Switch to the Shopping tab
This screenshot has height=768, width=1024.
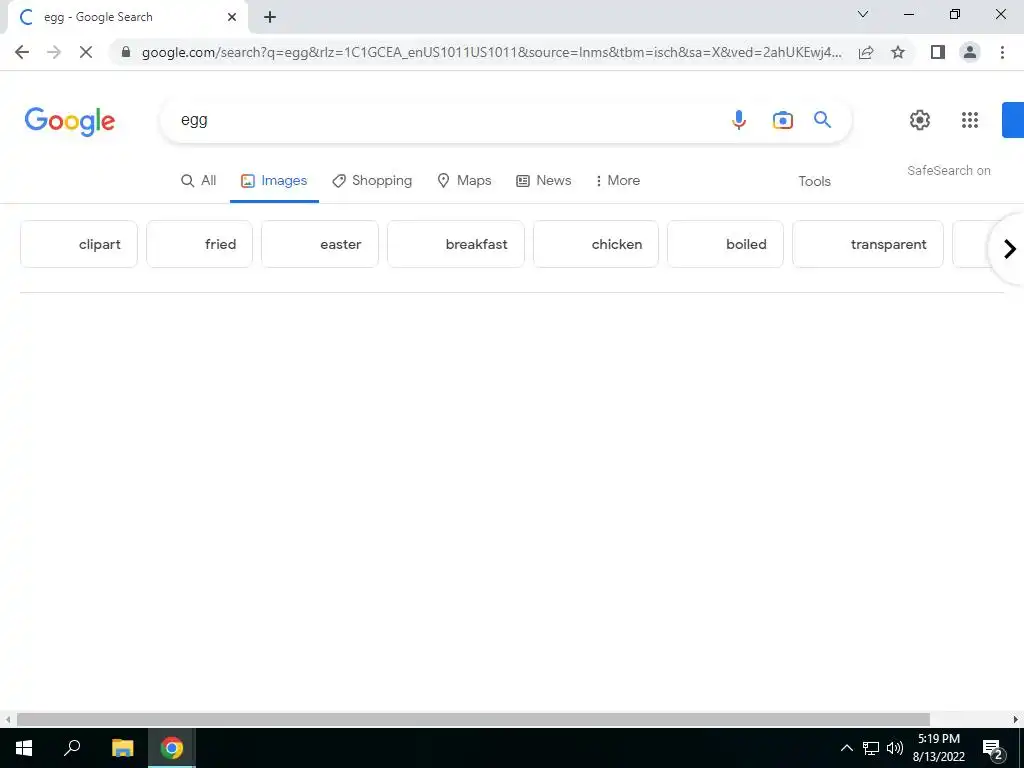coord(372,181)
